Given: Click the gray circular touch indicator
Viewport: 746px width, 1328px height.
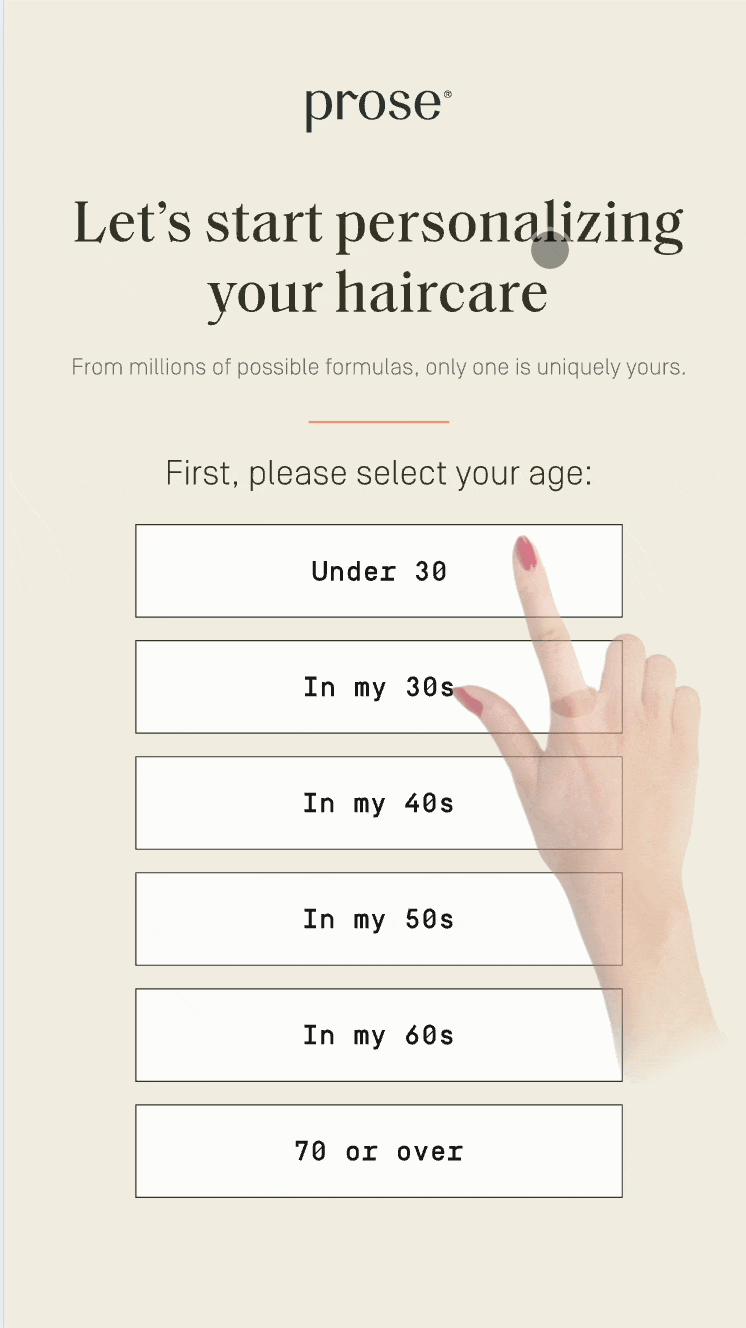Looking at the screenshot, I should [549, 250].
